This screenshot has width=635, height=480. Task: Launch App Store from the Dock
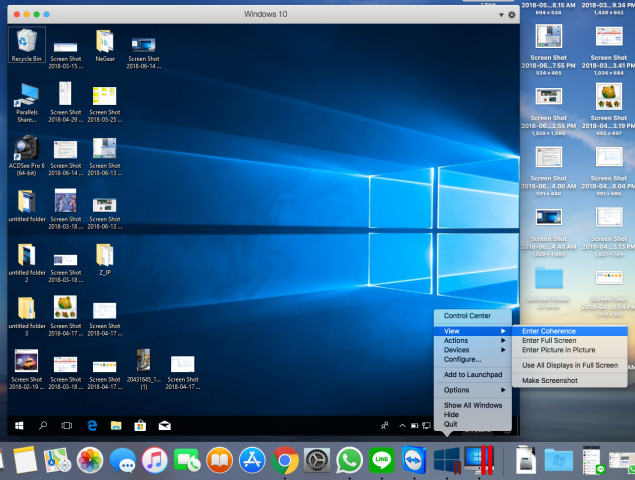point(252,460)
